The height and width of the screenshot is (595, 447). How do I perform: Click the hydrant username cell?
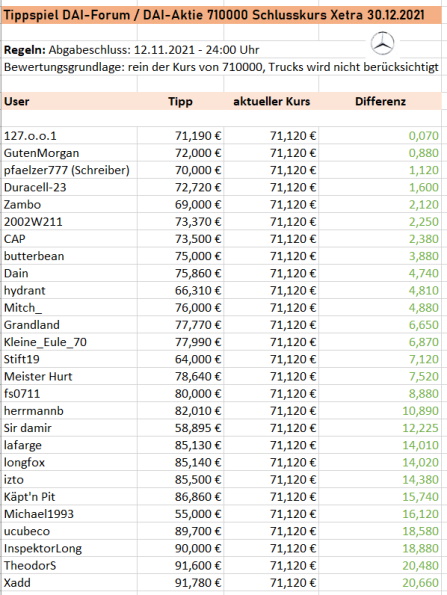tap(69, 290)
